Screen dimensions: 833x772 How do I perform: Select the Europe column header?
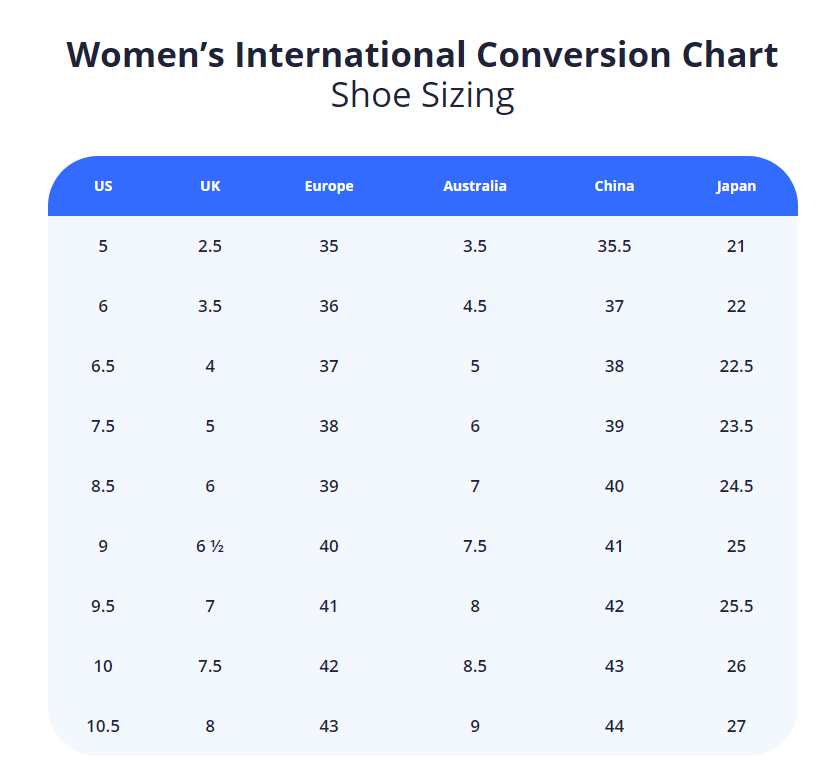tap(329, 186)
